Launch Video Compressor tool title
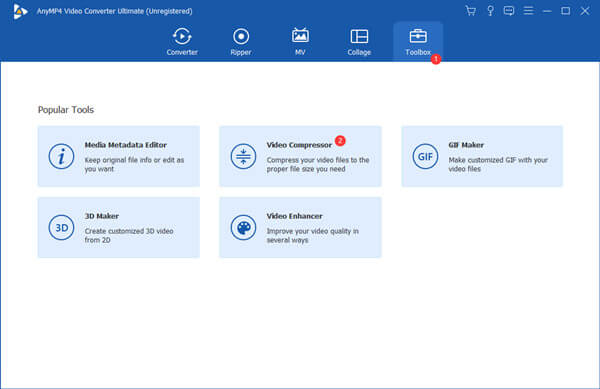The height and width of the screenshot is (389, 600). point(299,145)
